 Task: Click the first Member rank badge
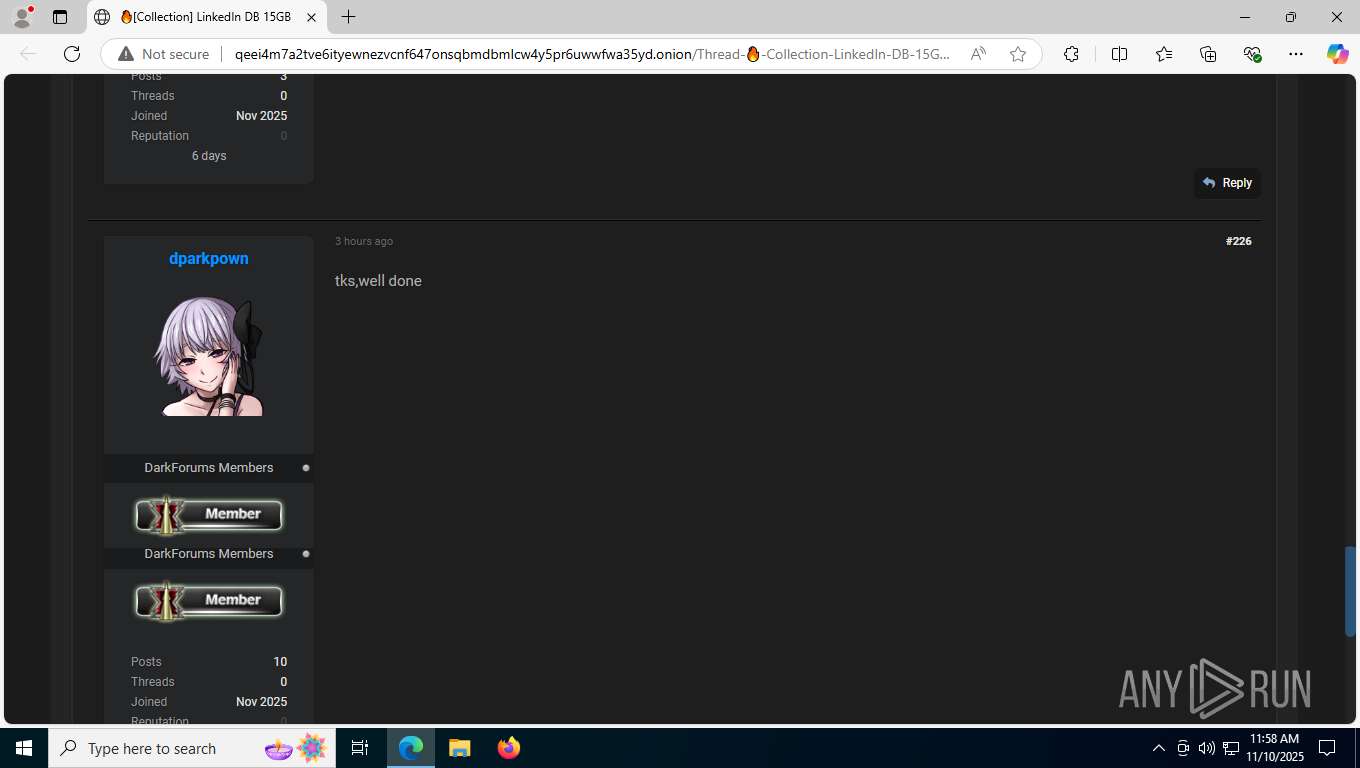209,515
